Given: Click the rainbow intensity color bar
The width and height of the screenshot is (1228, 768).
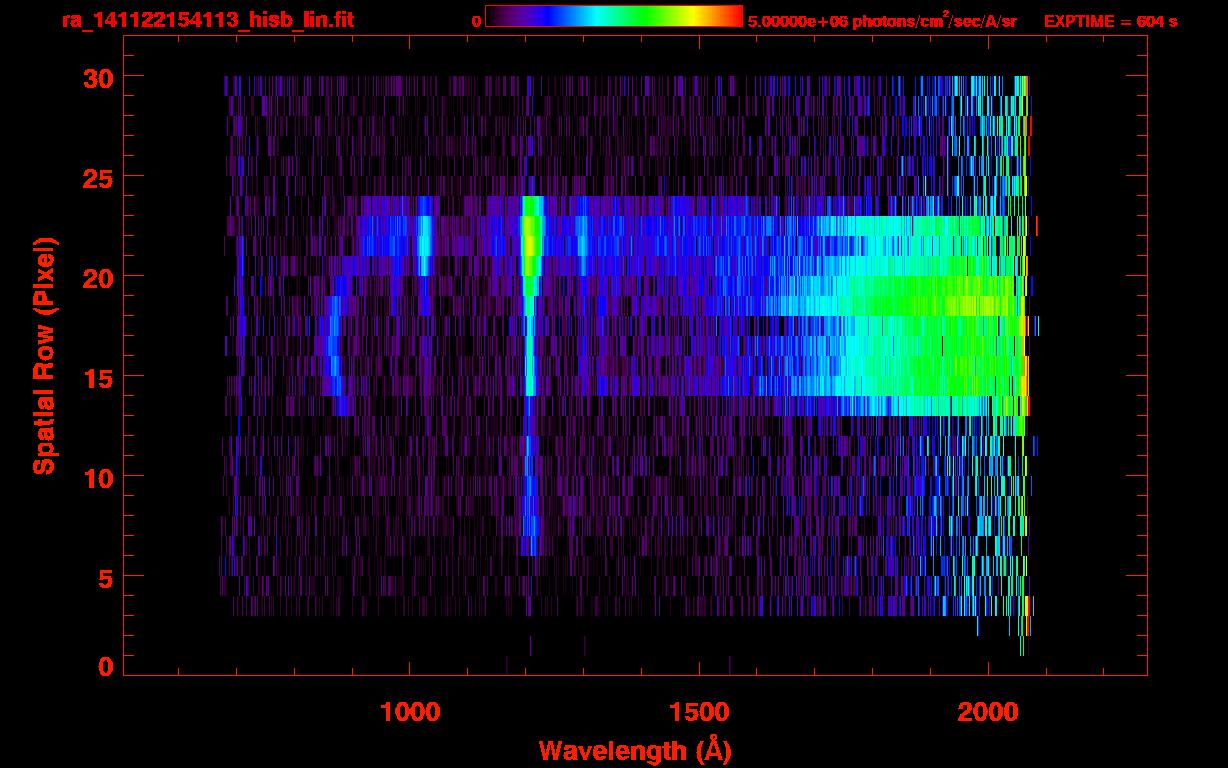Looking at the screenshot, I should (x=614, y=16).
